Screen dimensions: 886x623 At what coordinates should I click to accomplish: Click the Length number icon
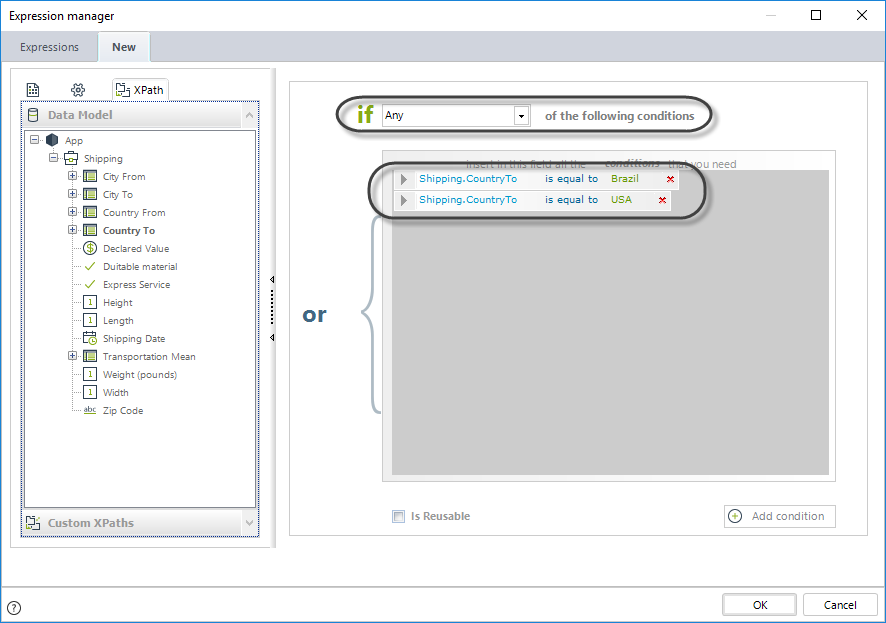click(x=90, y=320)
